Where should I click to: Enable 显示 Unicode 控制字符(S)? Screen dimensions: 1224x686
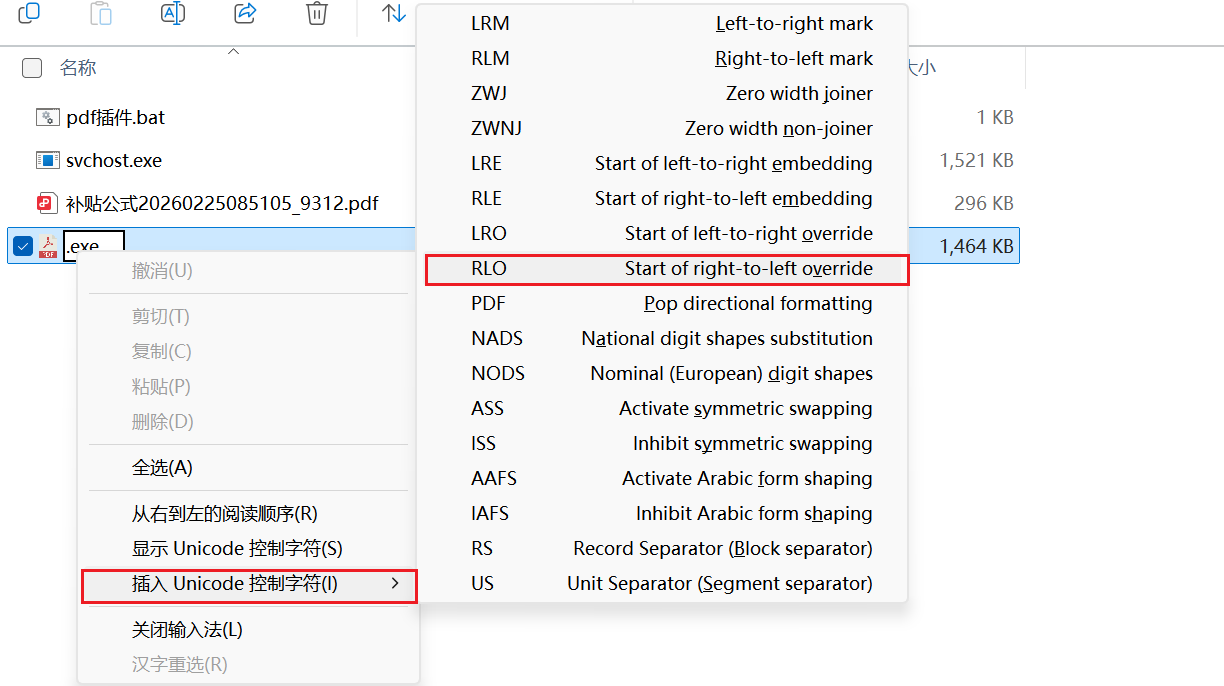click(237, 549)
